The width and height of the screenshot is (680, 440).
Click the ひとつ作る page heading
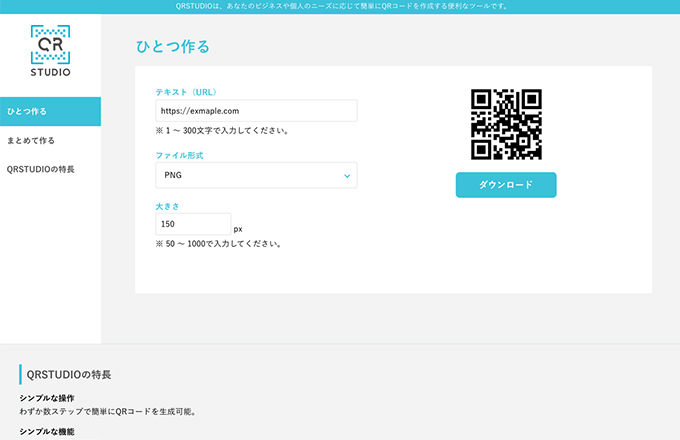point(172,47)
